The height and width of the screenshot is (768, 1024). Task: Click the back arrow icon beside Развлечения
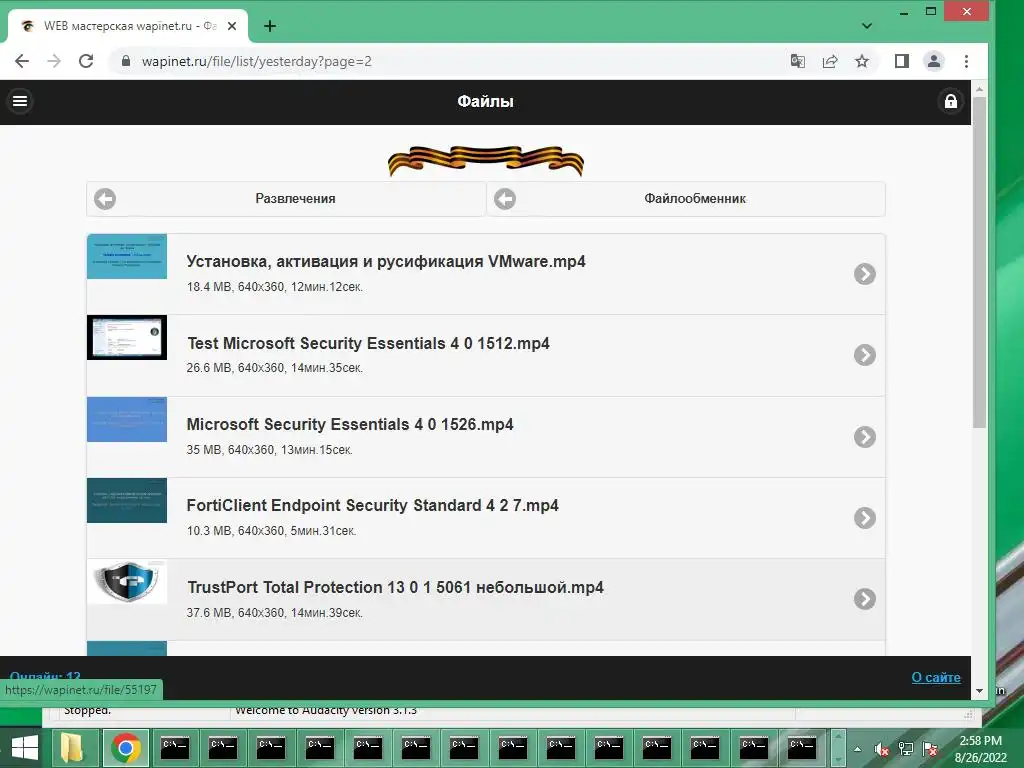pos(105,199)
